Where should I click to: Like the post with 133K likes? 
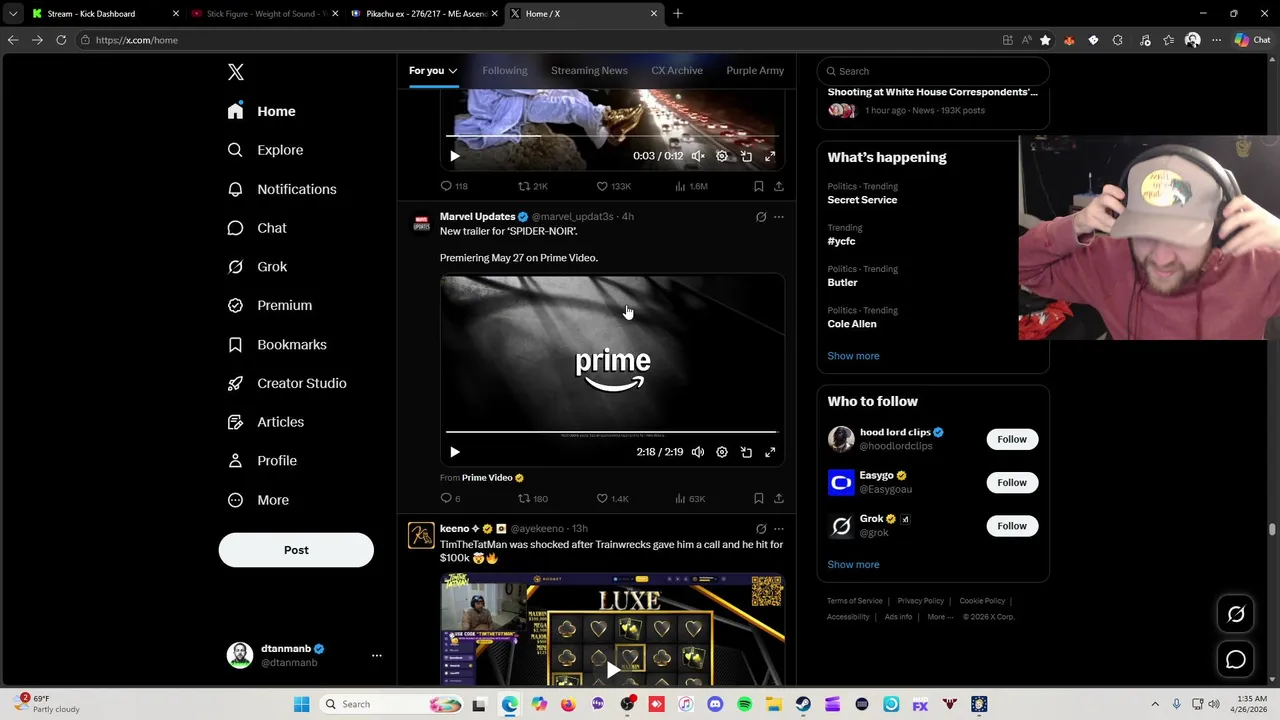coord(613,186)
